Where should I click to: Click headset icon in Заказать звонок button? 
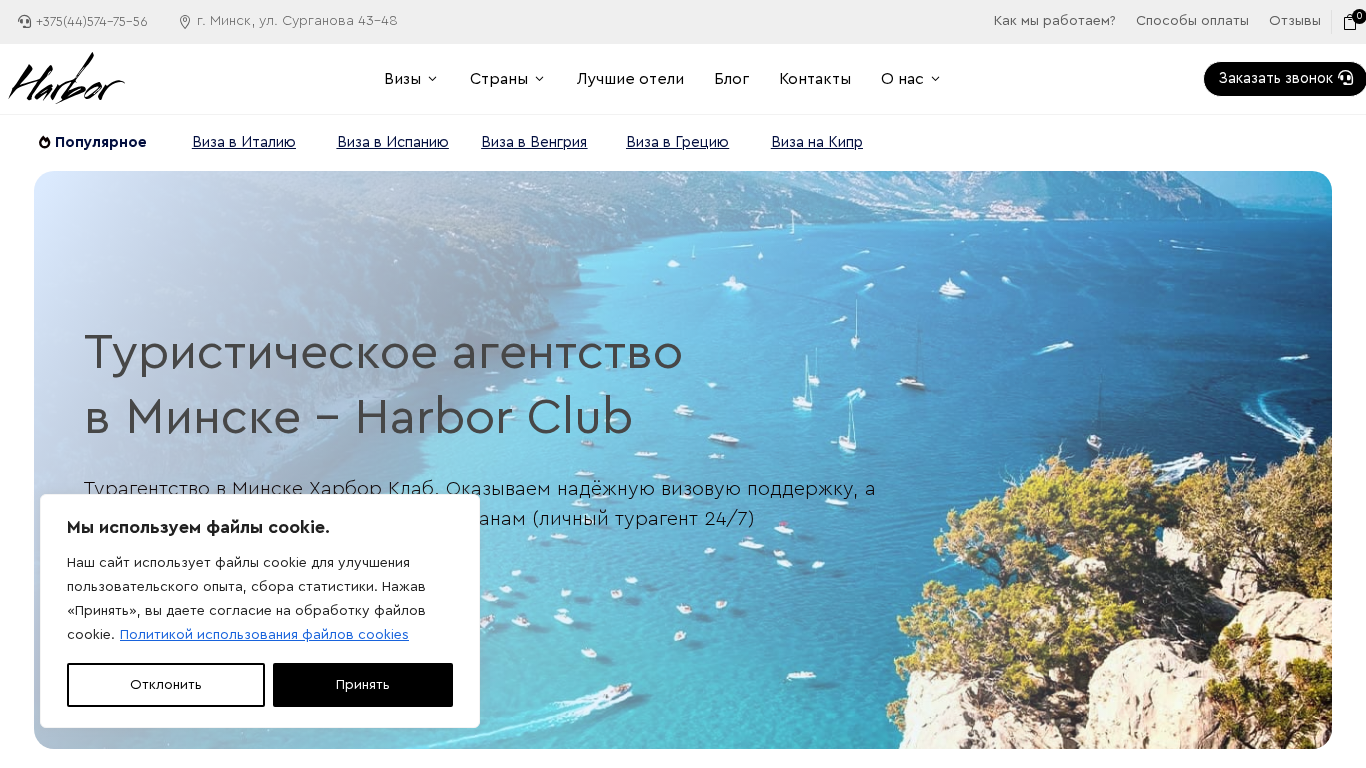click(x=1345, y=78)
